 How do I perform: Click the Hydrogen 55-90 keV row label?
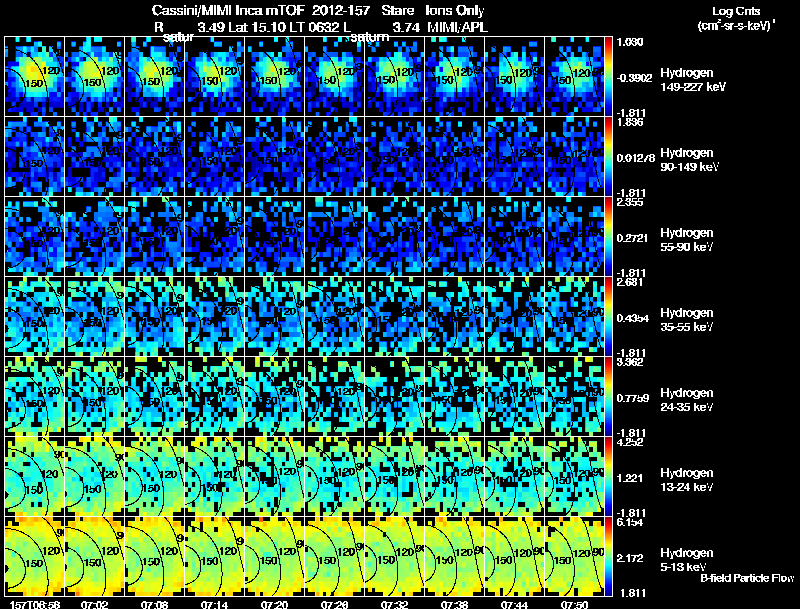(x=687, y=240)
